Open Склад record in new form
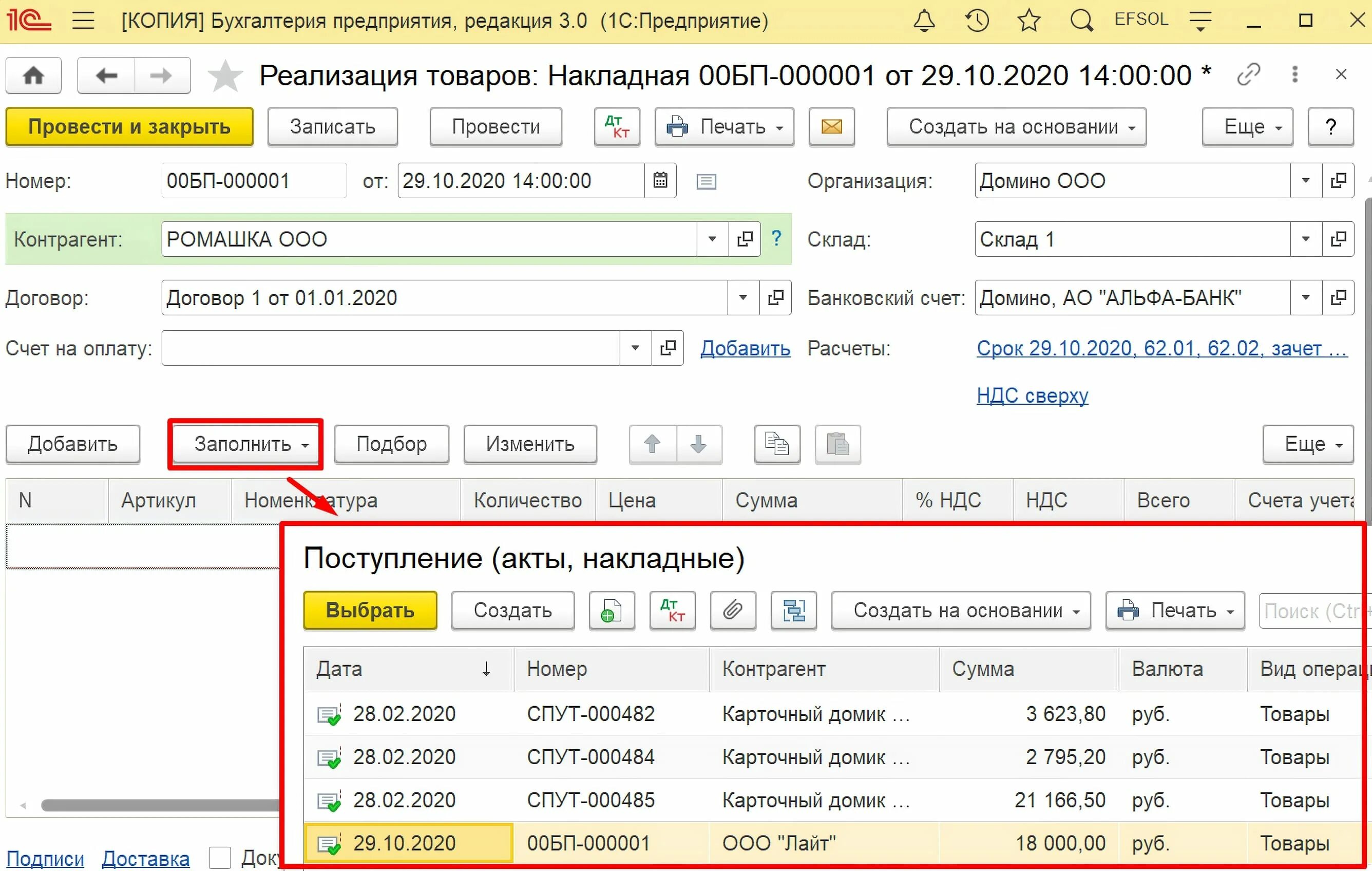Screen dimensions: 1372x871 click(x=1338, y=239)
